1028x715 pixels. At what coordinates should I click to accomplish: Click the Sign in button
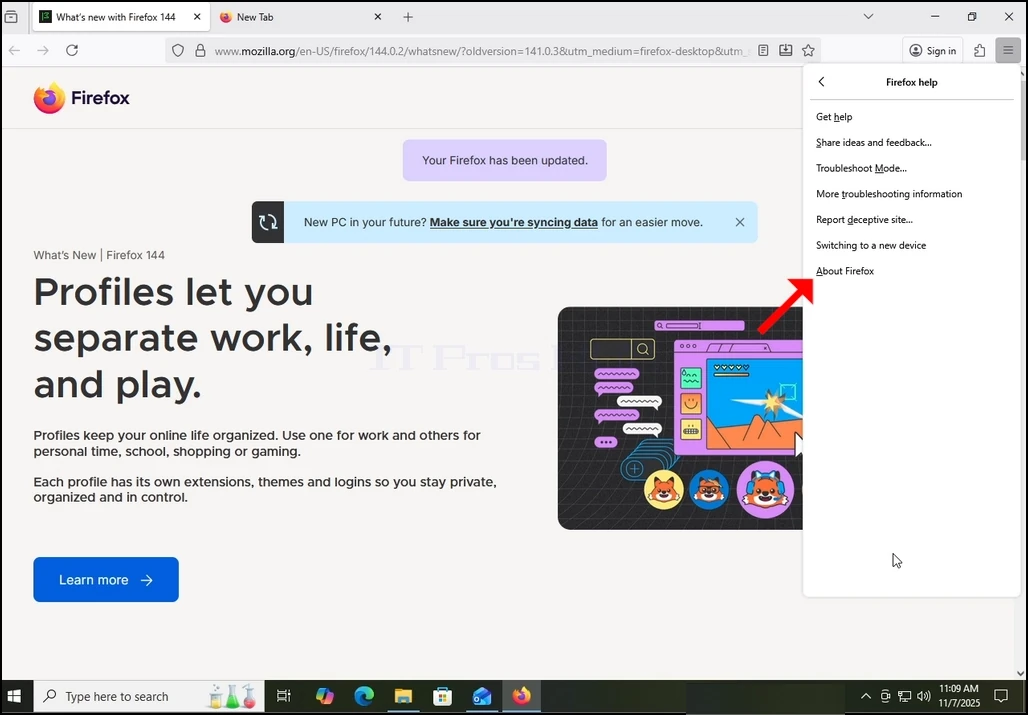click(x=932, y=50)
